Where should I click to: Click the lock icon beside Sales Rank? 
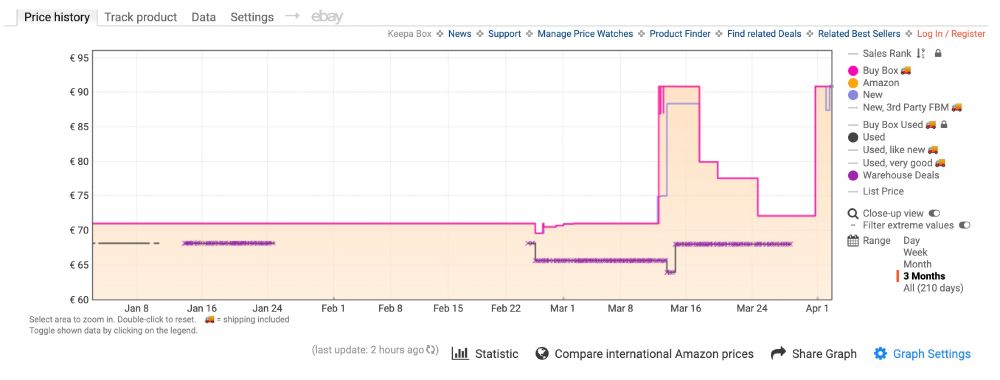[938, 54]
